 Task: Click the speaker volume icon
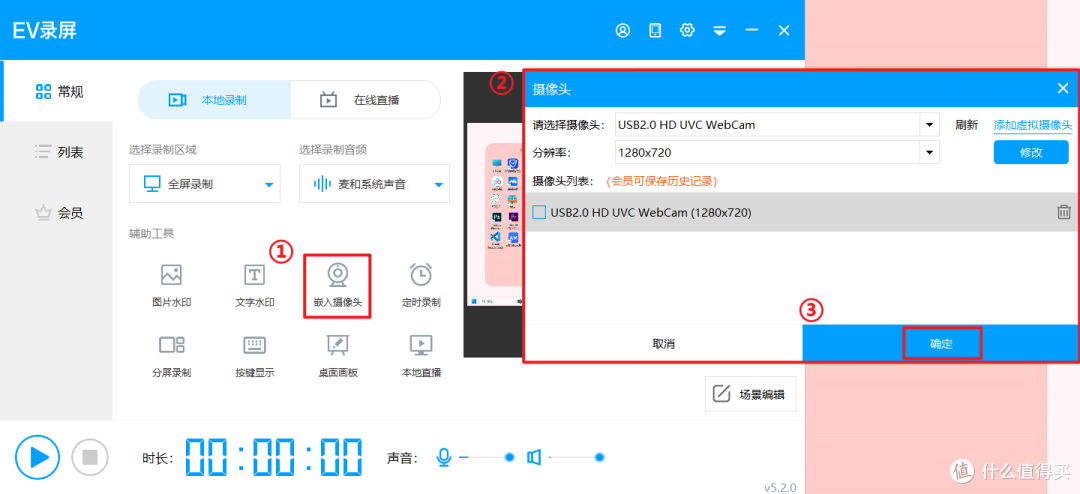click(x=534, y=457)
